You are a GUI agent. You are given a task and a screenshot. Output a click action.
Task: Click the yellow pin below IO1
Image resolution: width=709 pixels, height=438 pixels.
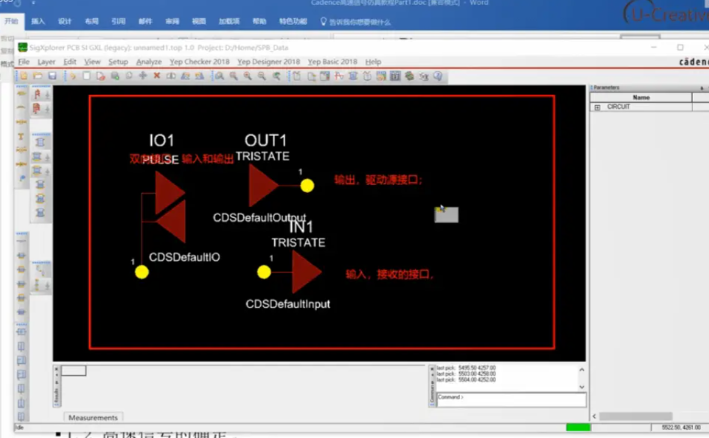pyautogui.click(x=142, y=272)
